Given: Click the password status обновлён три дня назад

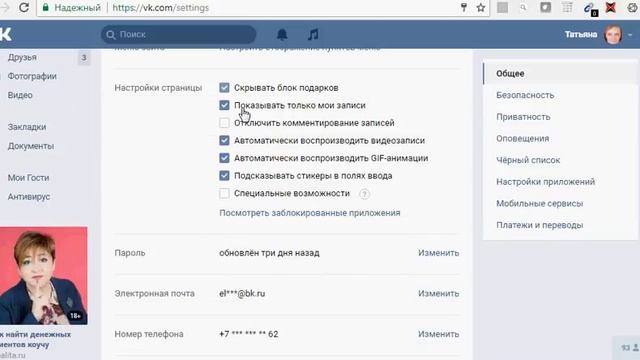Looking at the screenshot, I should 269,253.
